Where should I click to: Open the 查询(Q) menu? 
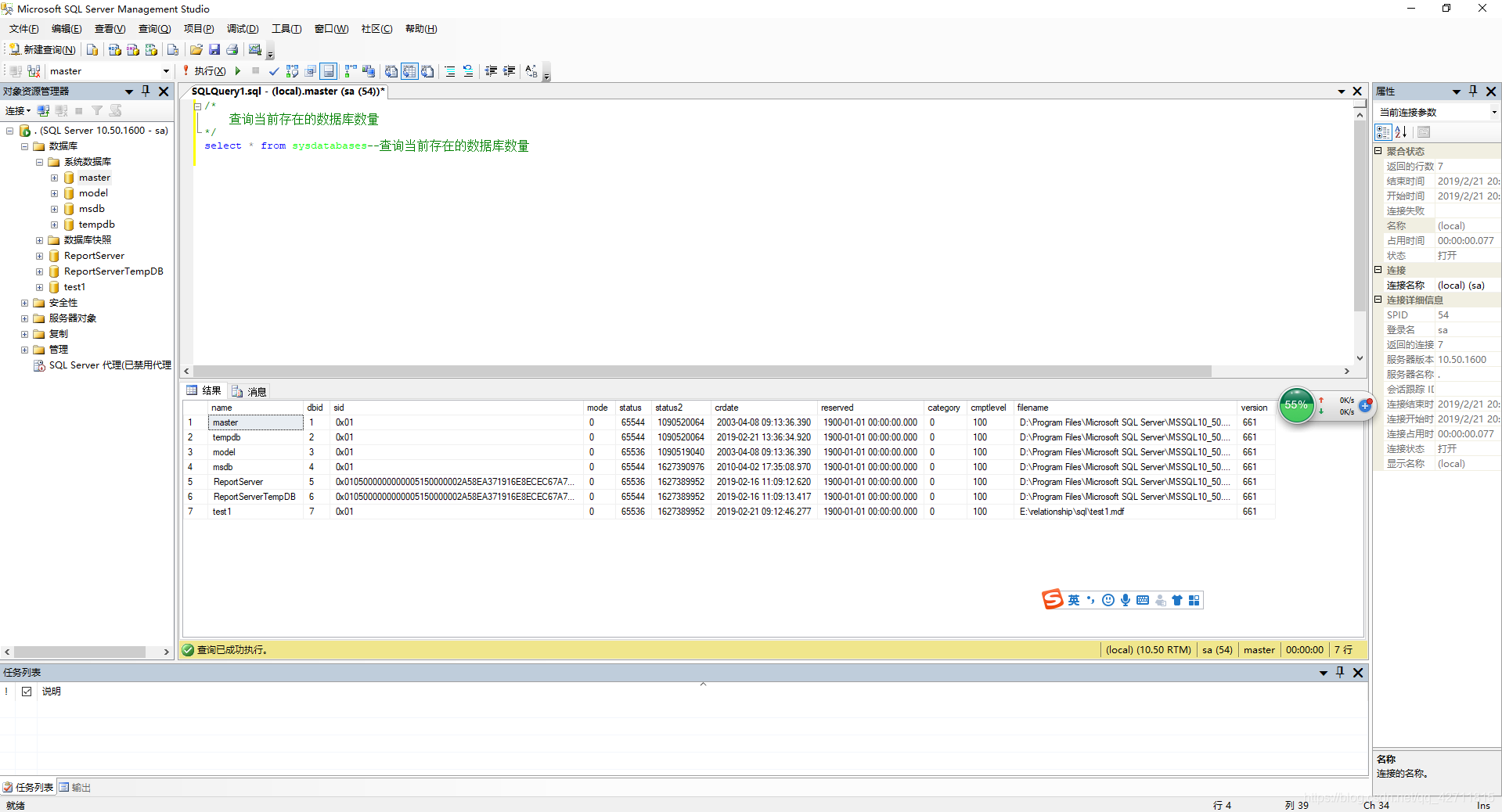[154, 29]
